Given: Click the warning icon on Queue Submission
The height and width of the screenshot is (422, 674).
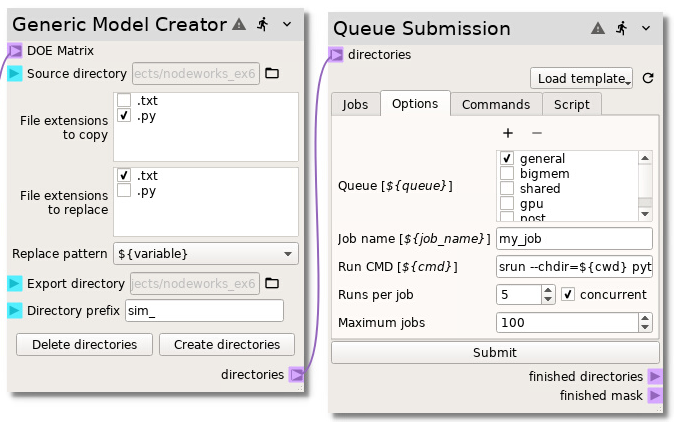Looking at the screenshot, I should [x=598, y=29].
